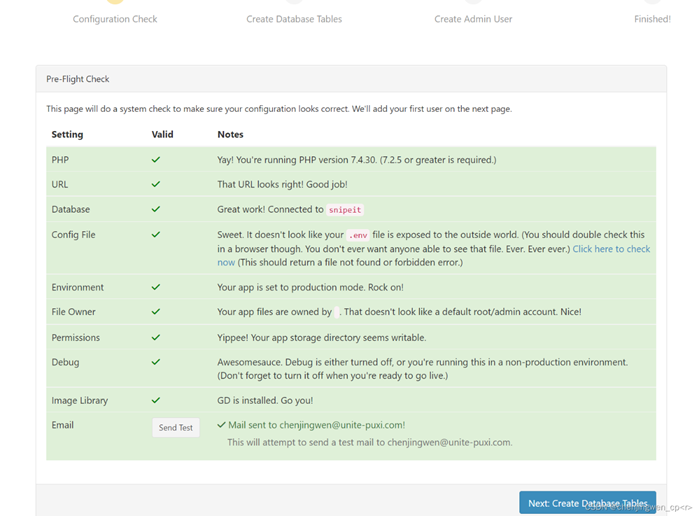Click the .env file name tag

click(x=358, y=235)
